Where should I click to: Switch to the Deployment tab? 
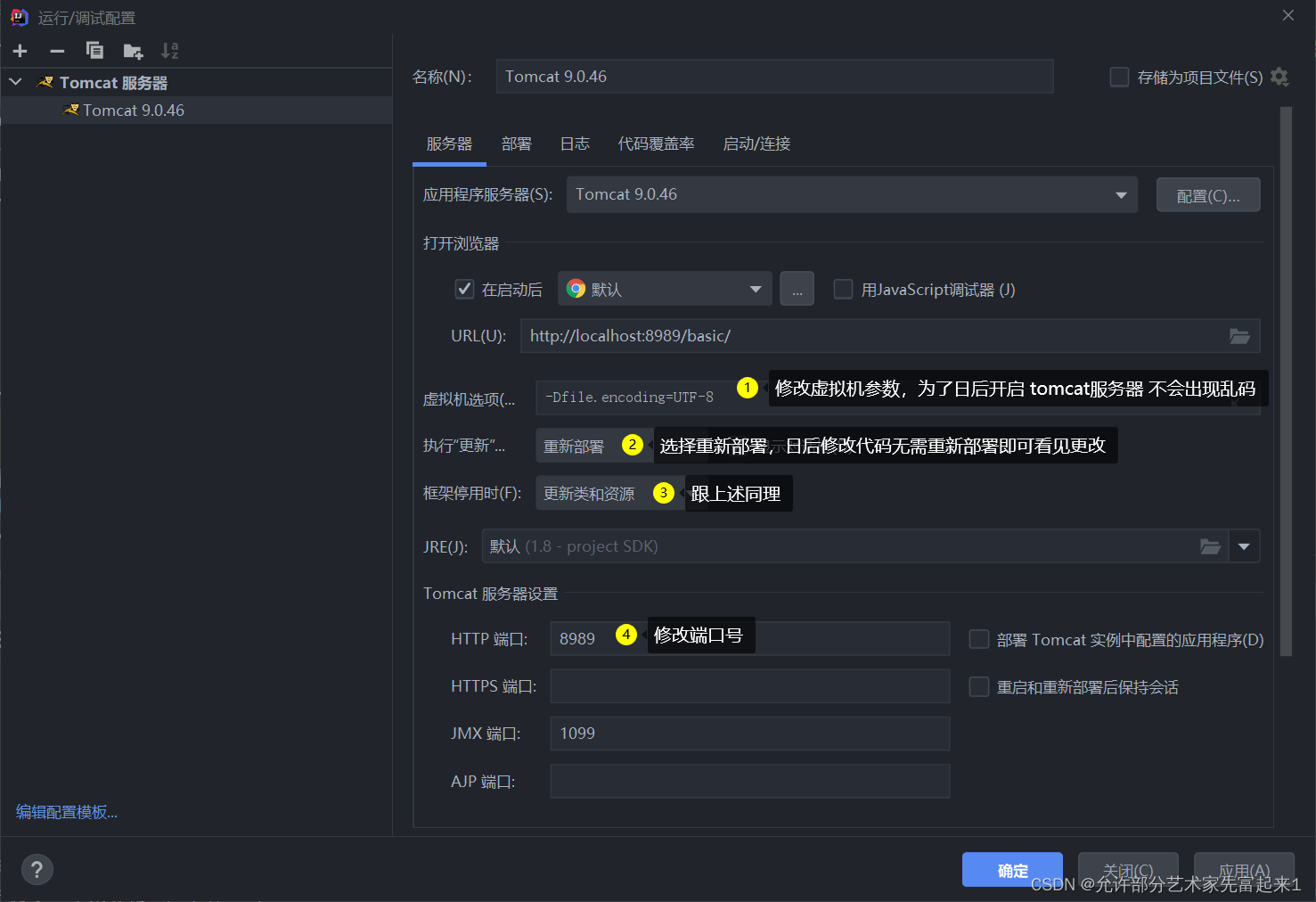tap(516, 143)
